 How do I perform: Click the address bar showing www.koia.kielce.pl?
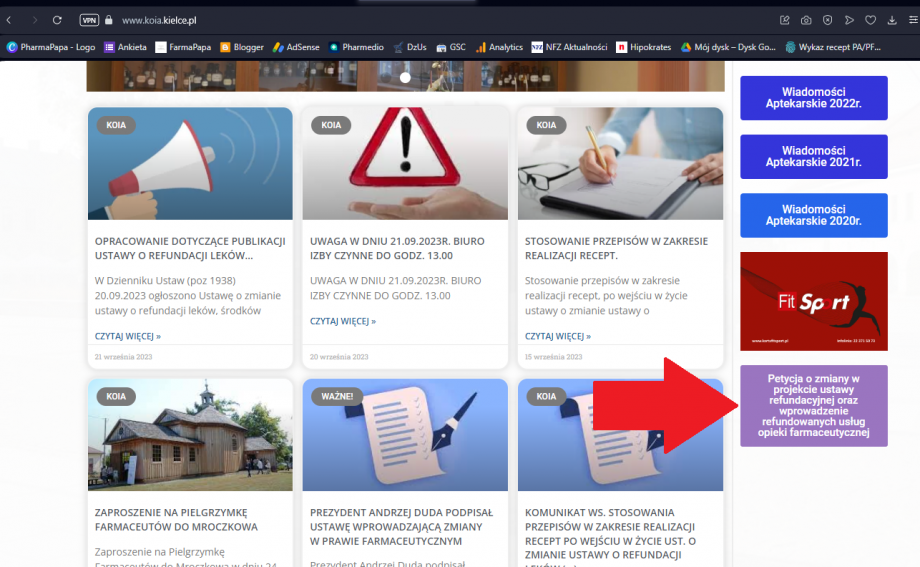click(159, 20)
